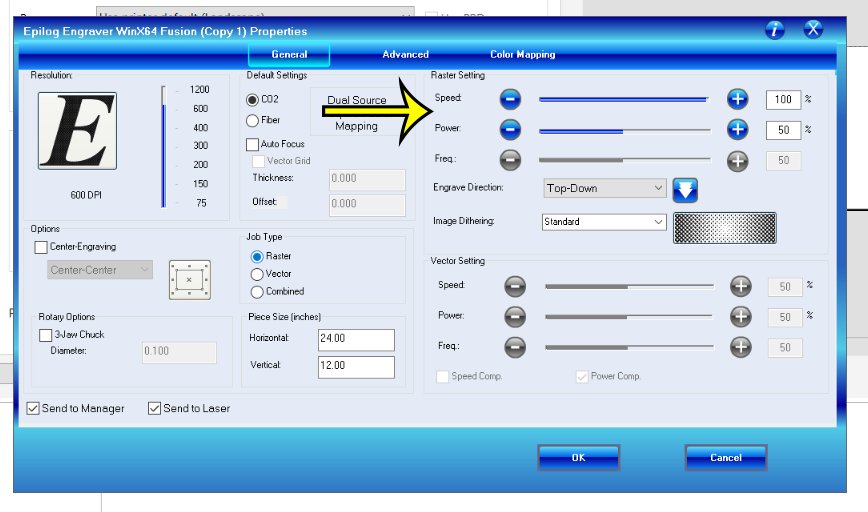Click the Vector Speed plus button
Image resolution: width=868 pixels, height=512 pixels.
pos(740,286)
